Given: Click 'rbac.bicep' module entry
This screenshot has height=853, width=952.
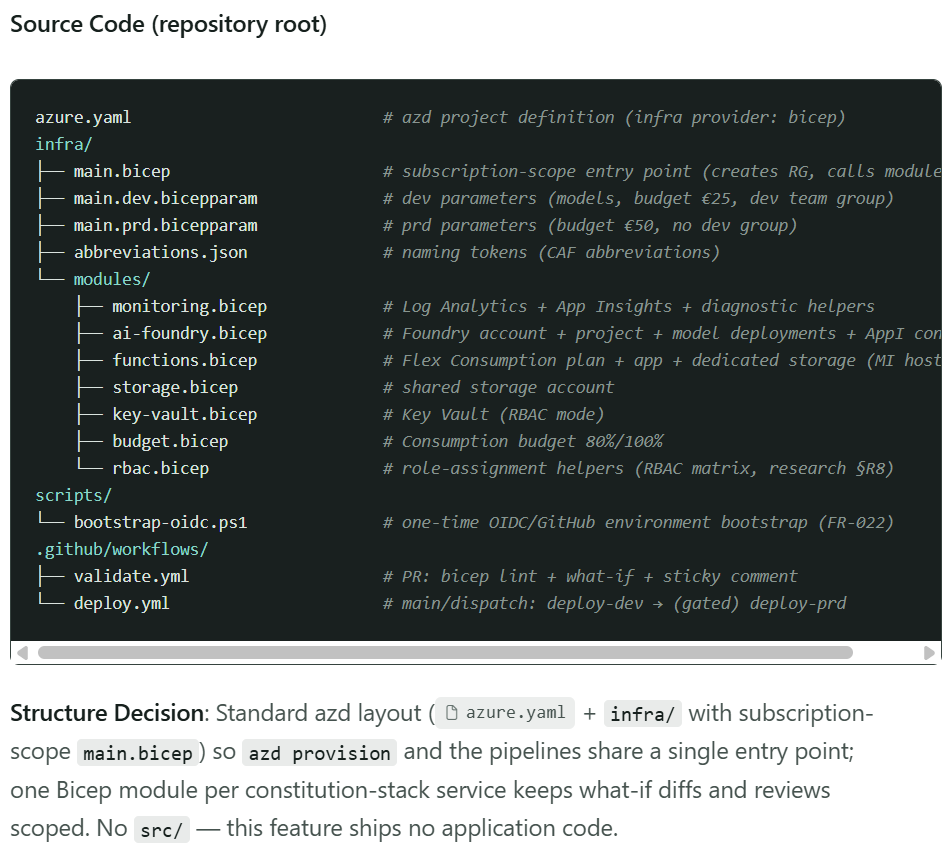Looking at the screenshot, I should [x=161, y=468].
